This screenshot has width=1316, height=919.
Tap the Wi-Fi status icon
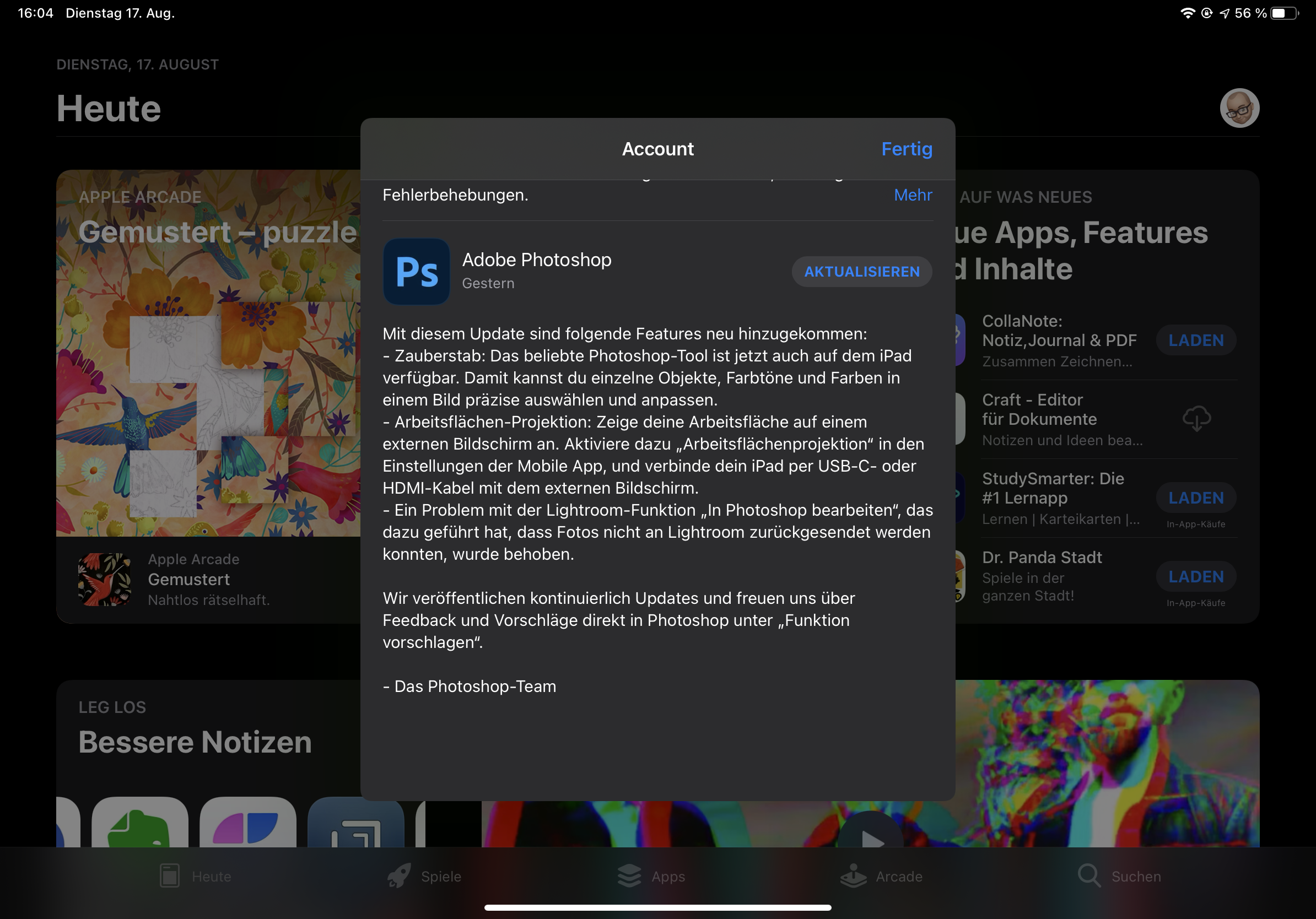1188,13
